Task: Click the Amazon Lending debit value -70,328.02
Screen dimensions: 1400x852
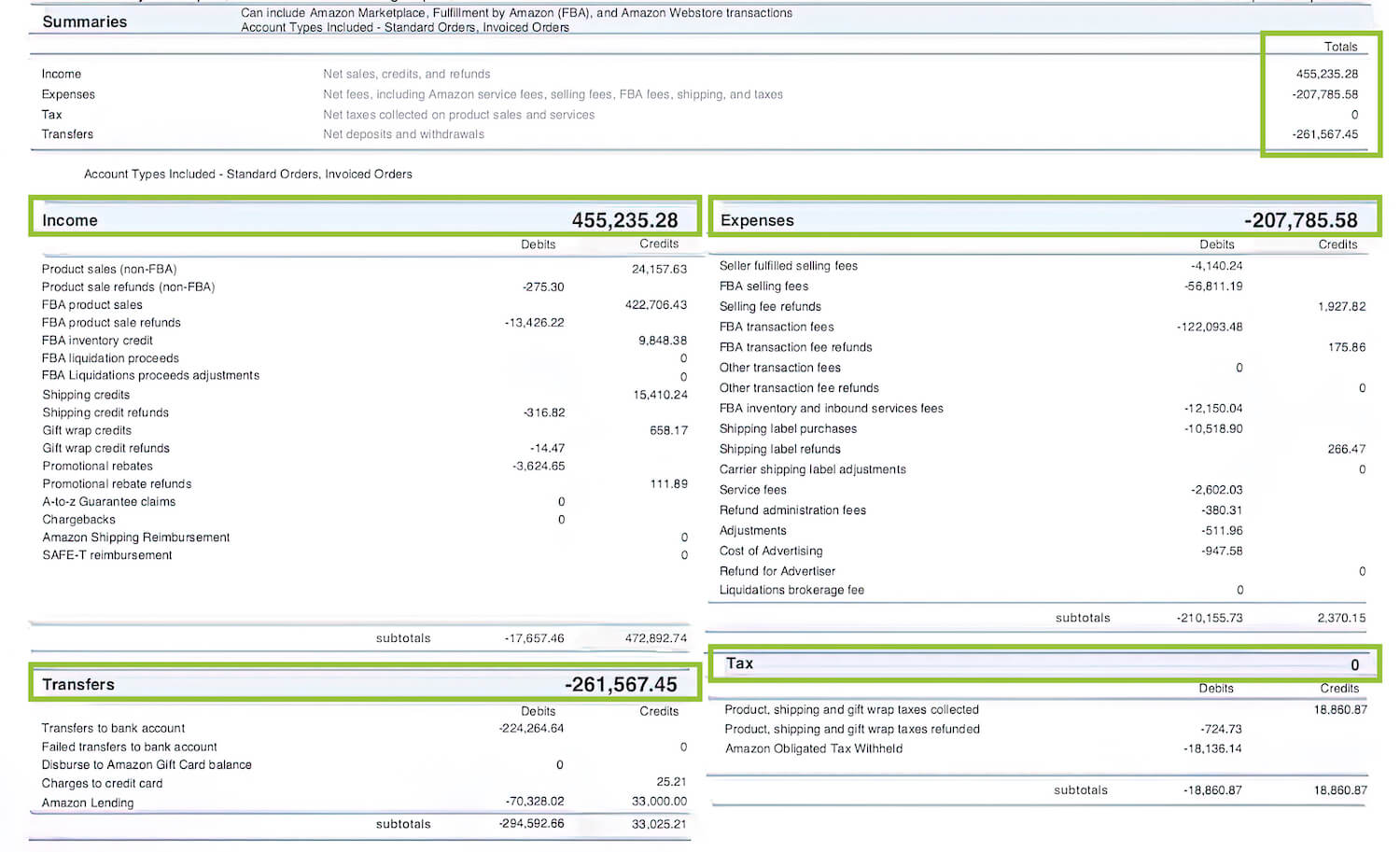Action: [x=535, y=801]
